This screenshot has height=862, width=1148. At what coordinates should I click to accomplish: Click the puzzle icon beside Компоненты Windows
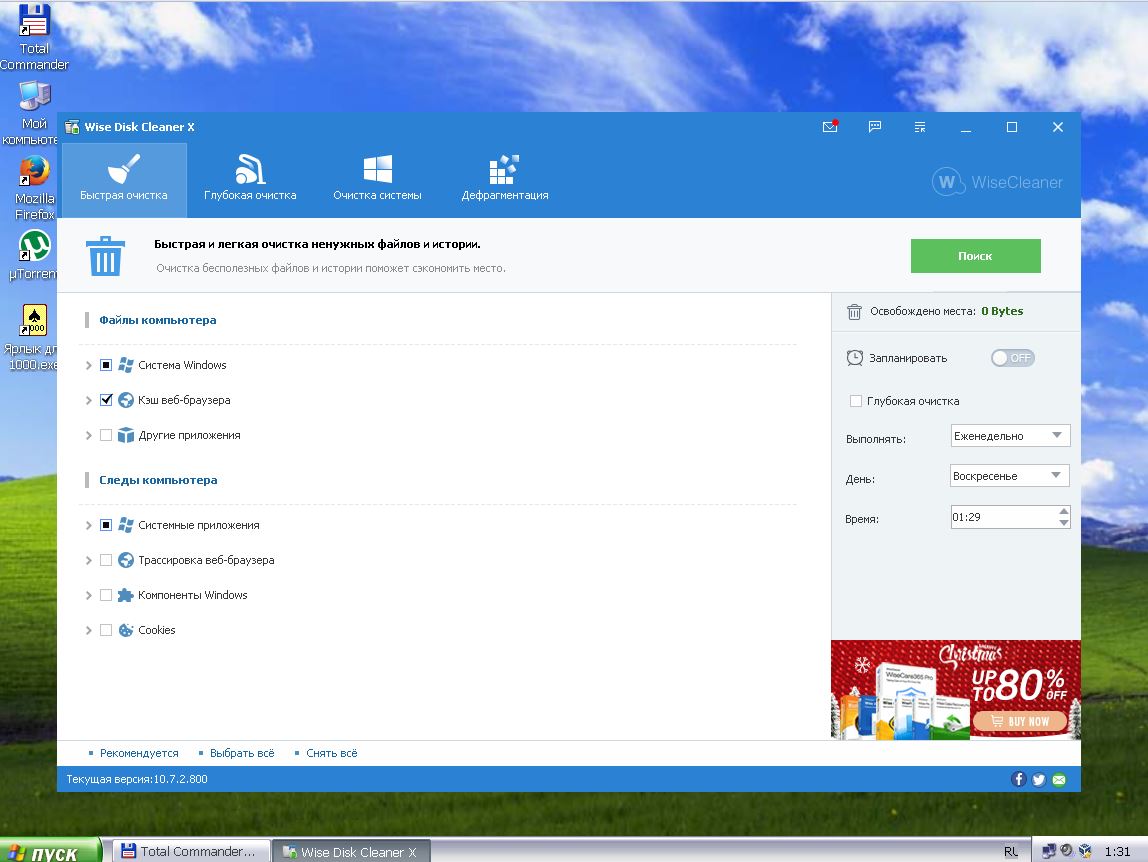(x=126, y=595)
